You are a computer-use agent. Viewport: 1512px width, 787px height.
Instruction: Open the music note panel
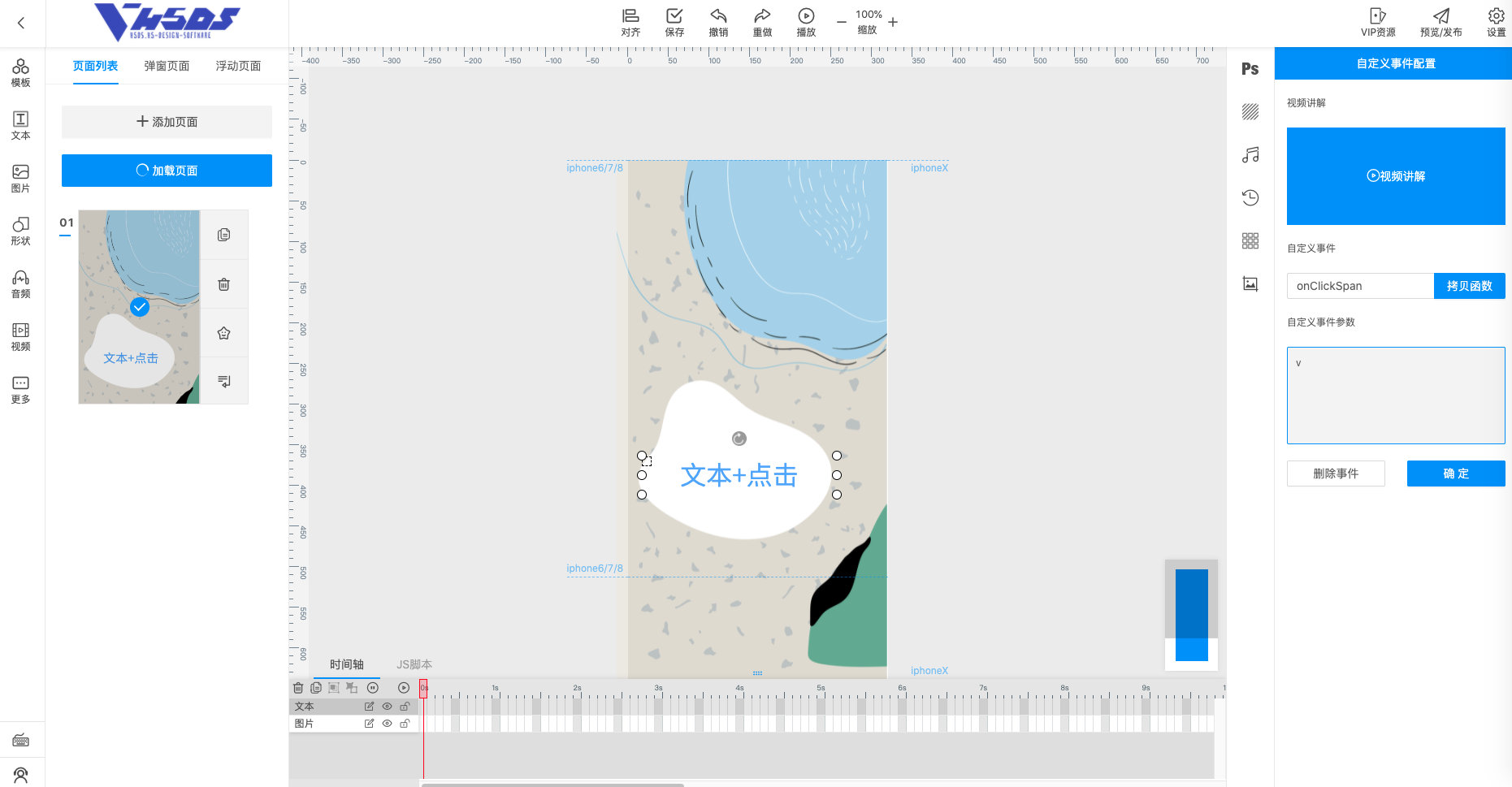(1250, 155)
